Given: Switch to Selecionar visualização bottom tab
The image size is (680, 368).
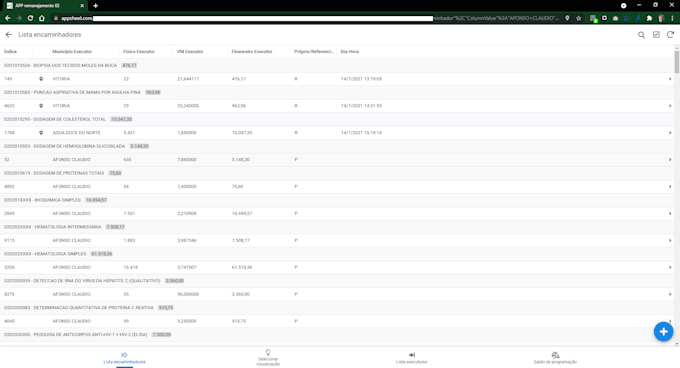Looking at the screenshot, I should [268, 358].
